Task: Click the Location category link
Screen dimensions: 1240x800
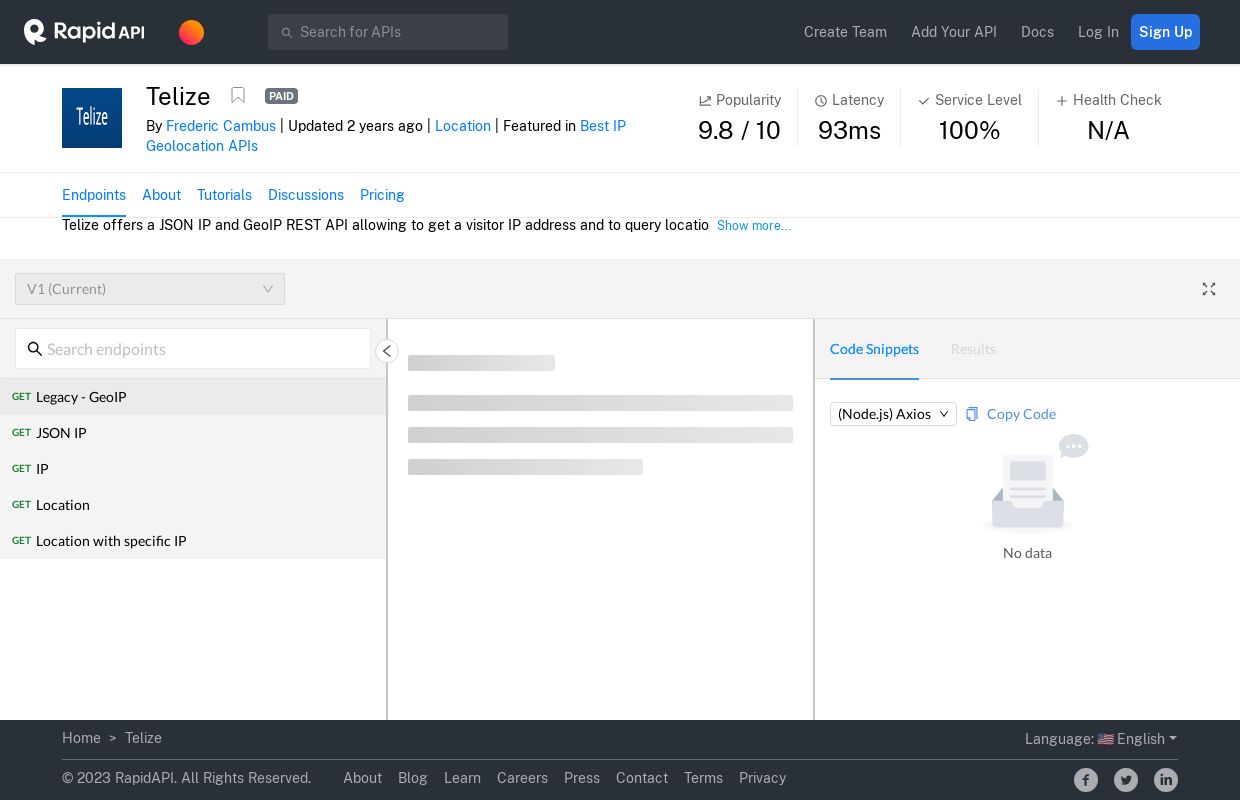Action: (x=463, y=126)
